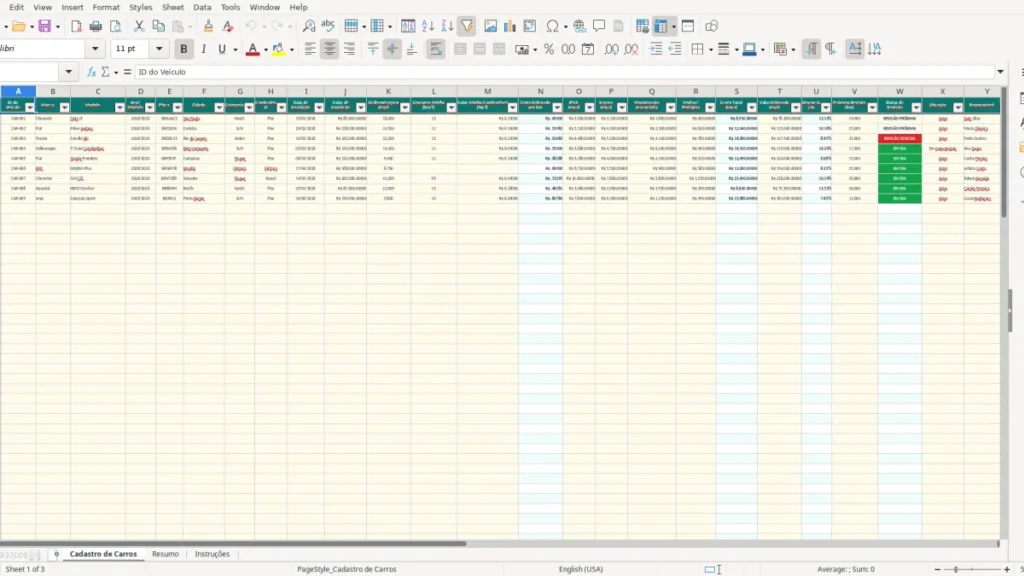Select column S header
The width and height of the screenshot is (1024, 576).
[x=736, y=91]
